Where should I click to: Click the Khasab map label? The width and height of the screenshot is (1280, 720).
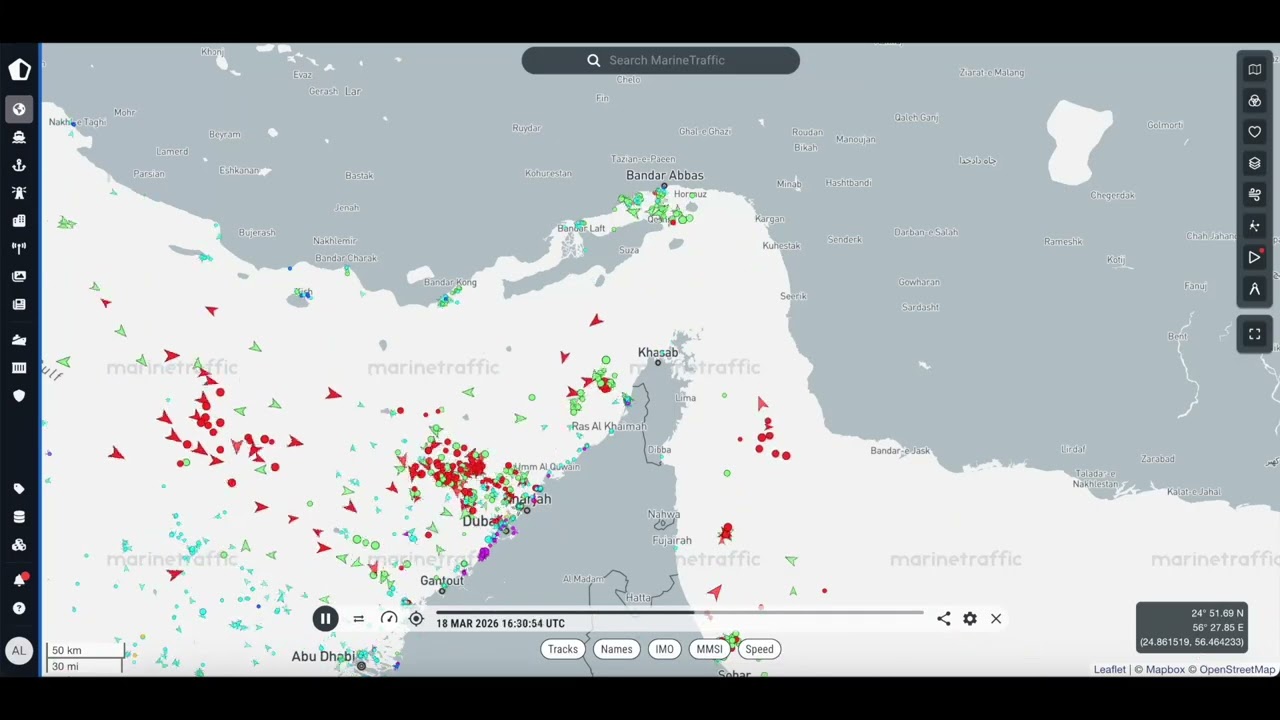pos(658,352)
